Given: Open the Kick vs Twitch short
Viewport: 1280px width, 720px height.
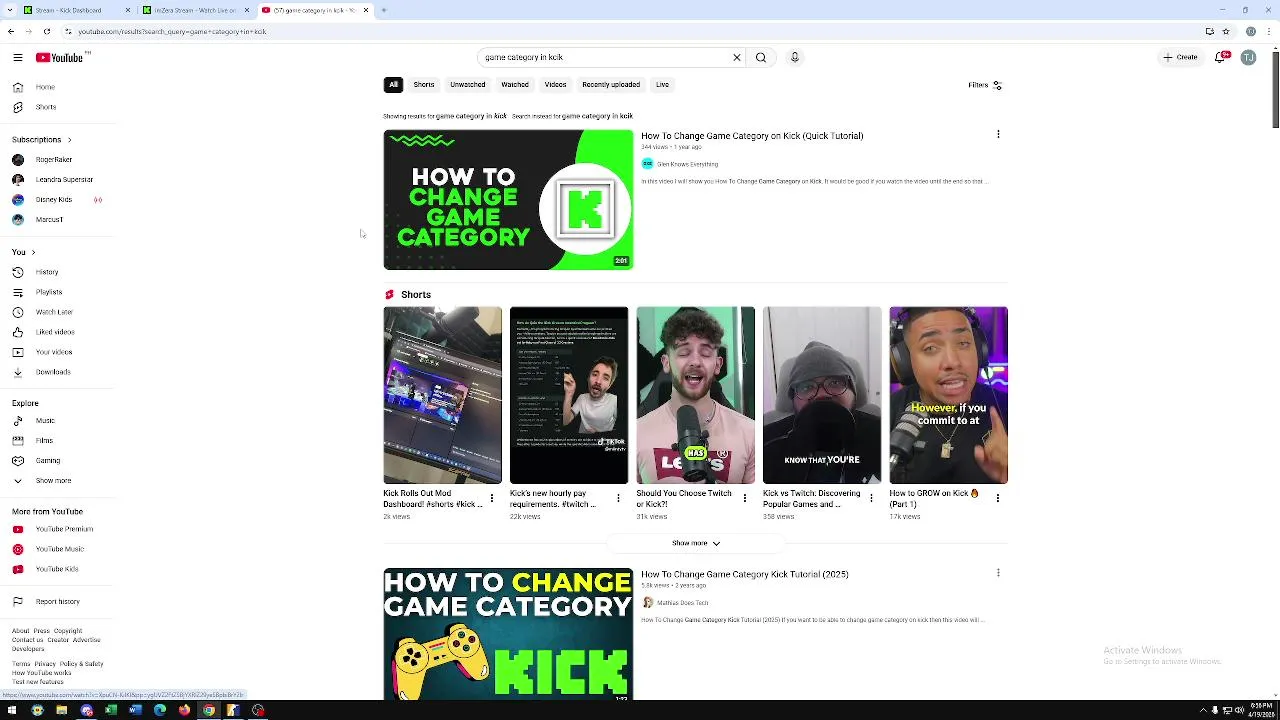Looking at the screenshot, I should [x=822, y=395].
